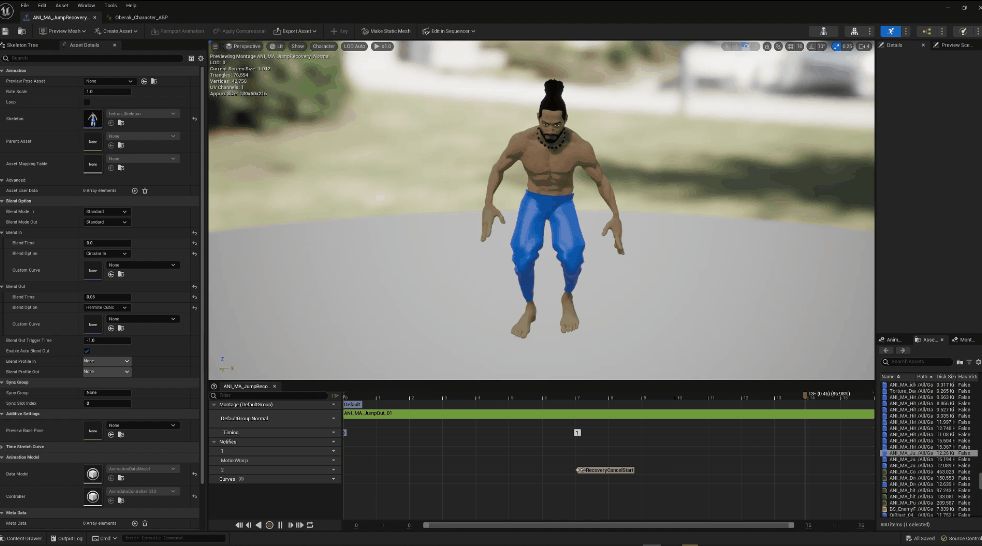Collapse the Blend Option section
This screenshot has width=982, height=546.
[x=3, y=201]
